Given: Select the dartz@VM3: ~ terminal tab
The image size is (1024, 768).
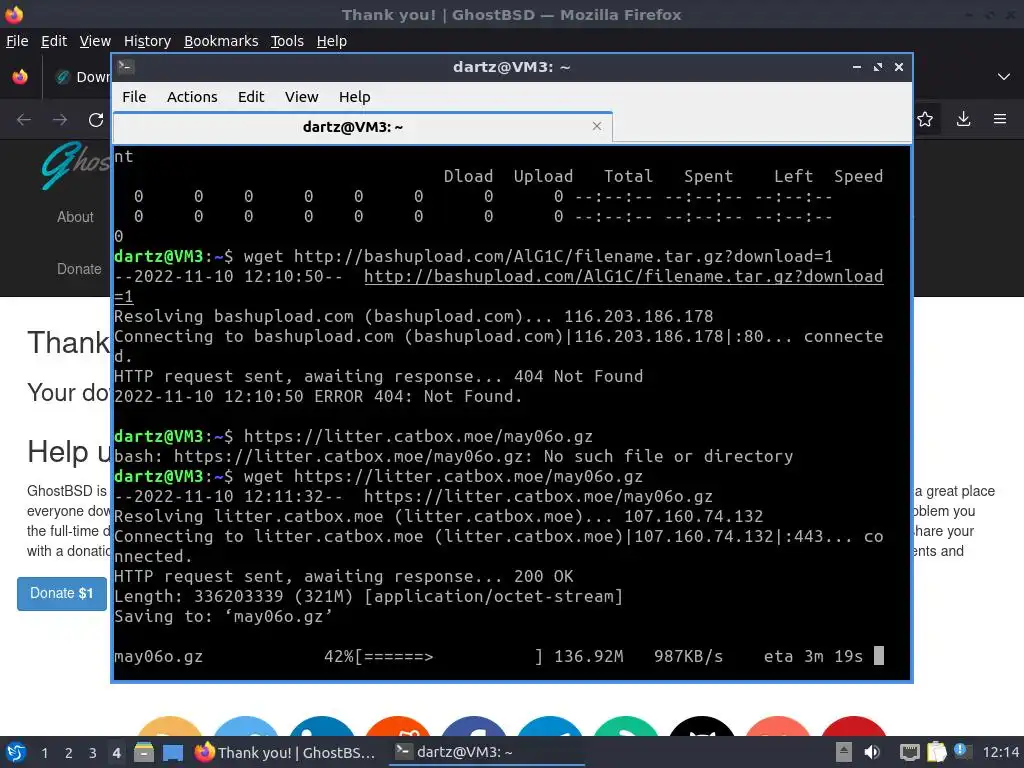Looking at the screenshot, I should (x=362, y=127).
